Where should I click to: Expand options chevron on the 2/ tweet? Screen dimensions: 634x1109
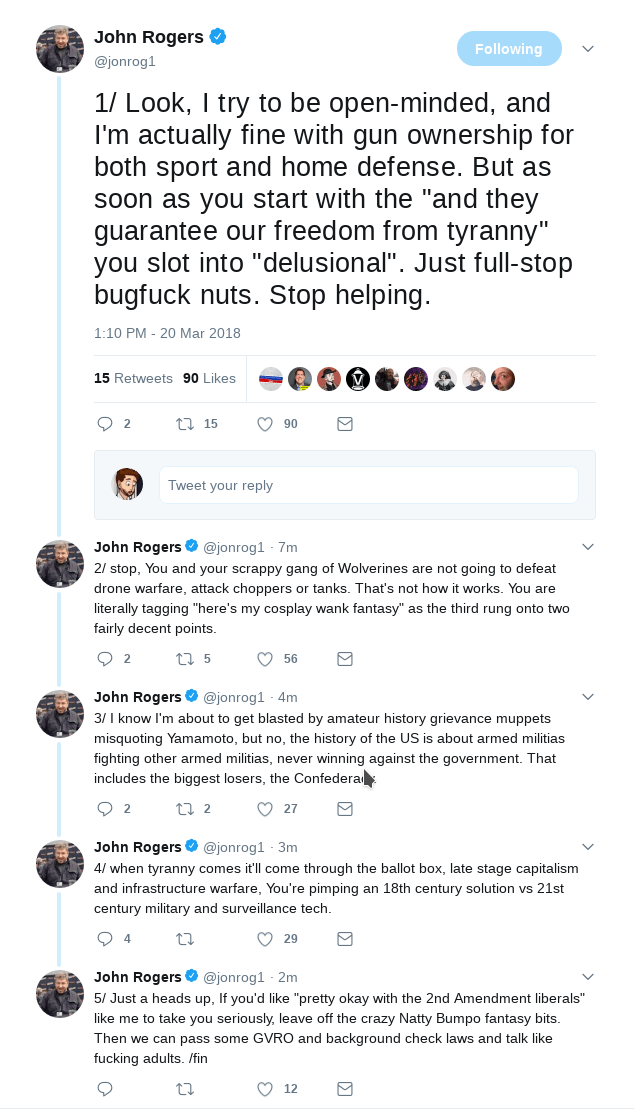(x=588, y=547)
